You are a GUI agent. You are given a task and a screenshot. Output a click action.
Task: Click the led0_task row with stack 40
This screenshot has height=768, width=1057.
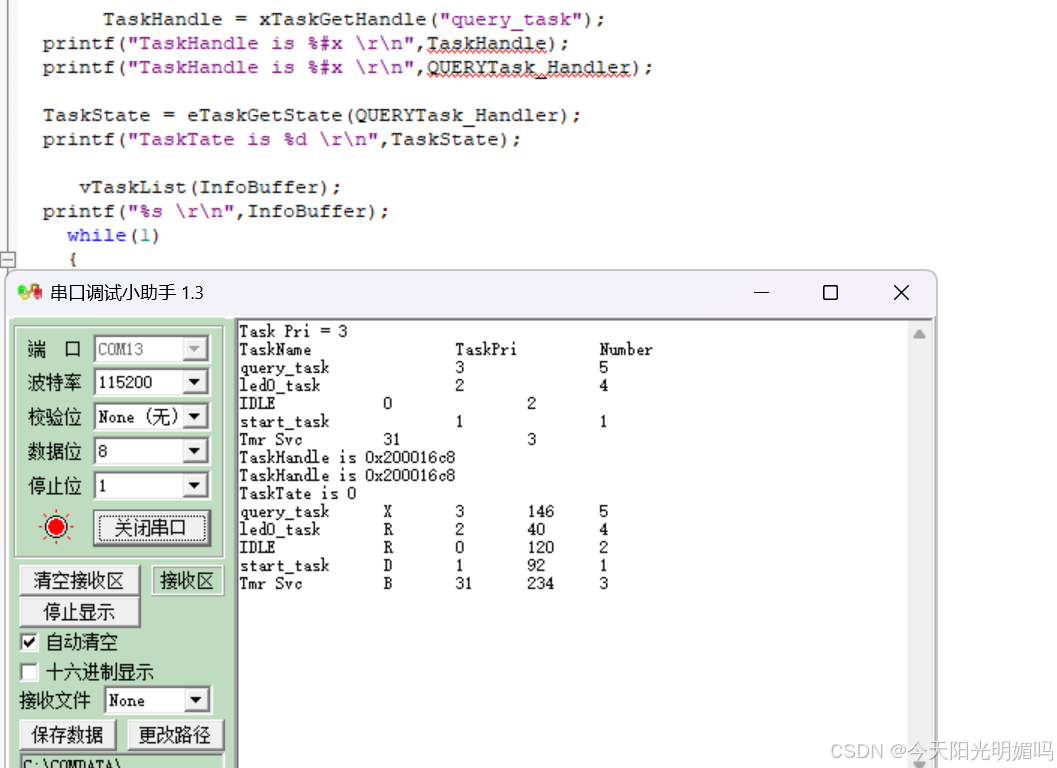pos(424,529)
